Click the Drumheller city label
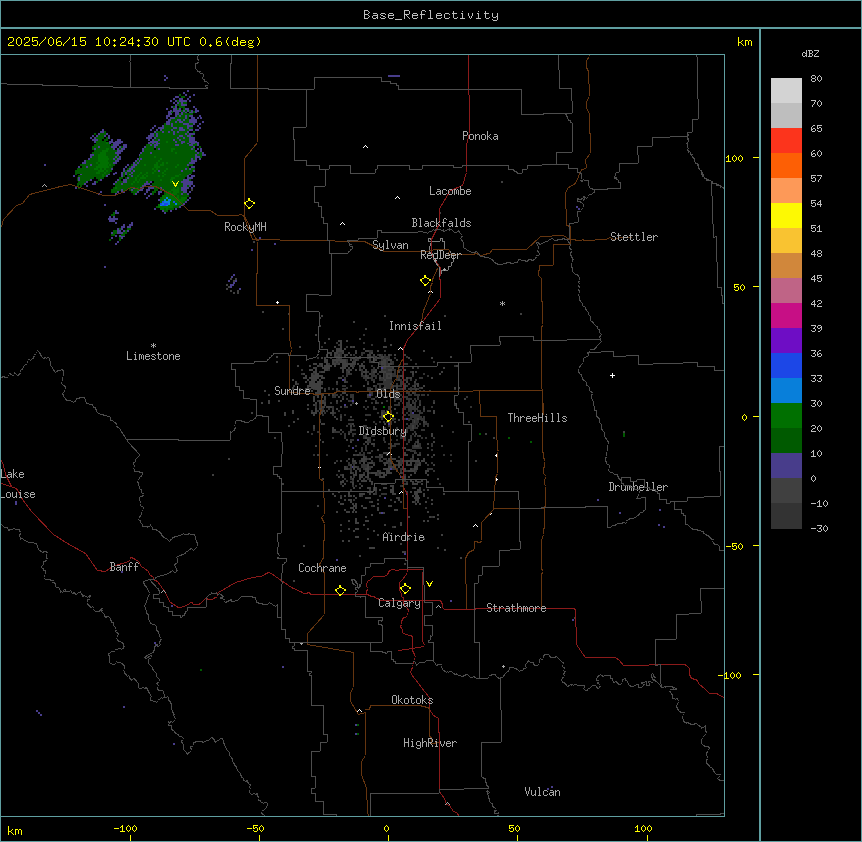862x842 pixels. tap(638, 487)
